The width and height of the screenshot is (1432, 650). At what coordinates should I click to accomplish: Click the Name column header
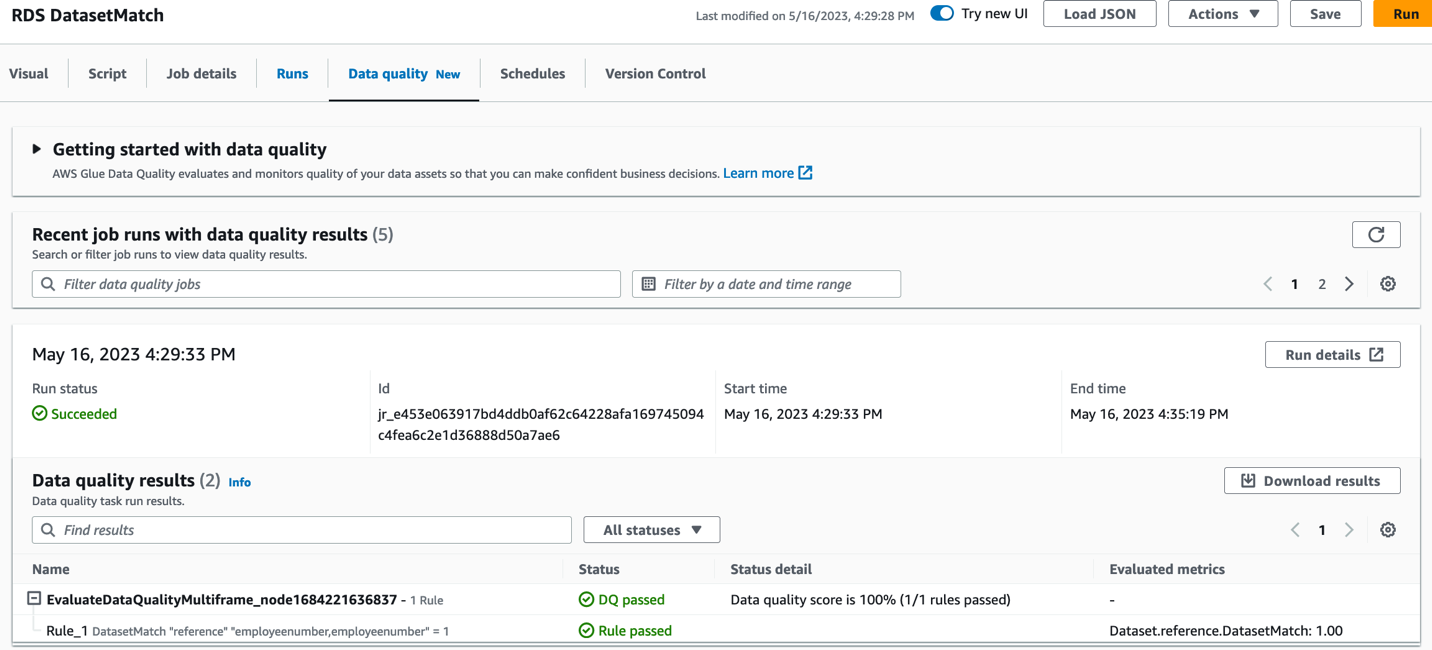pos(51,569)
